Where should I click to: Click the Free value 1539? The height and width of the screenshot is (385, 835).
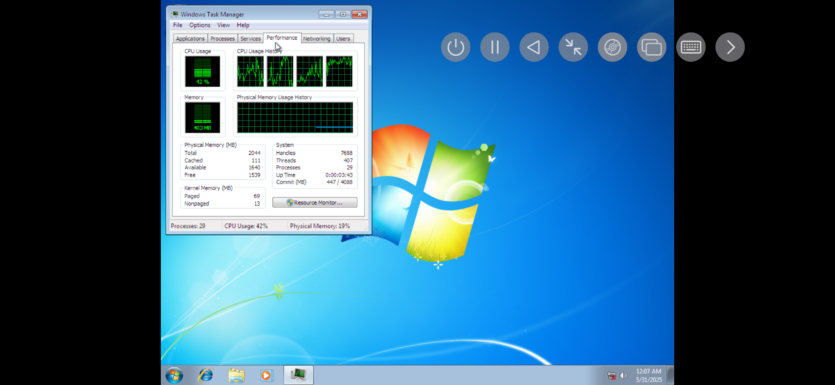pyautogui.click(x=254, y=175)
